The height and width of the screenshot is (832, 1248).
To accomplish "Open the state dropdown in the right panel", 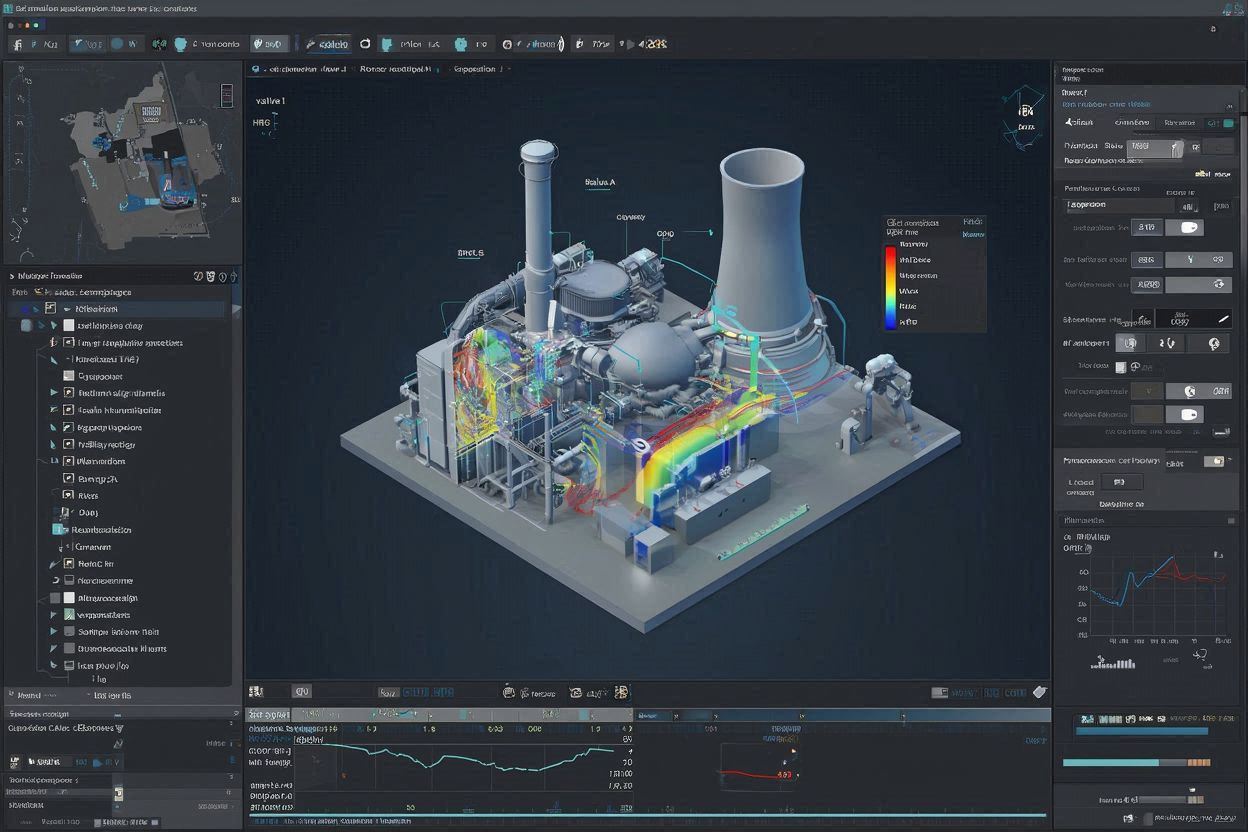I will [1155, 146].
